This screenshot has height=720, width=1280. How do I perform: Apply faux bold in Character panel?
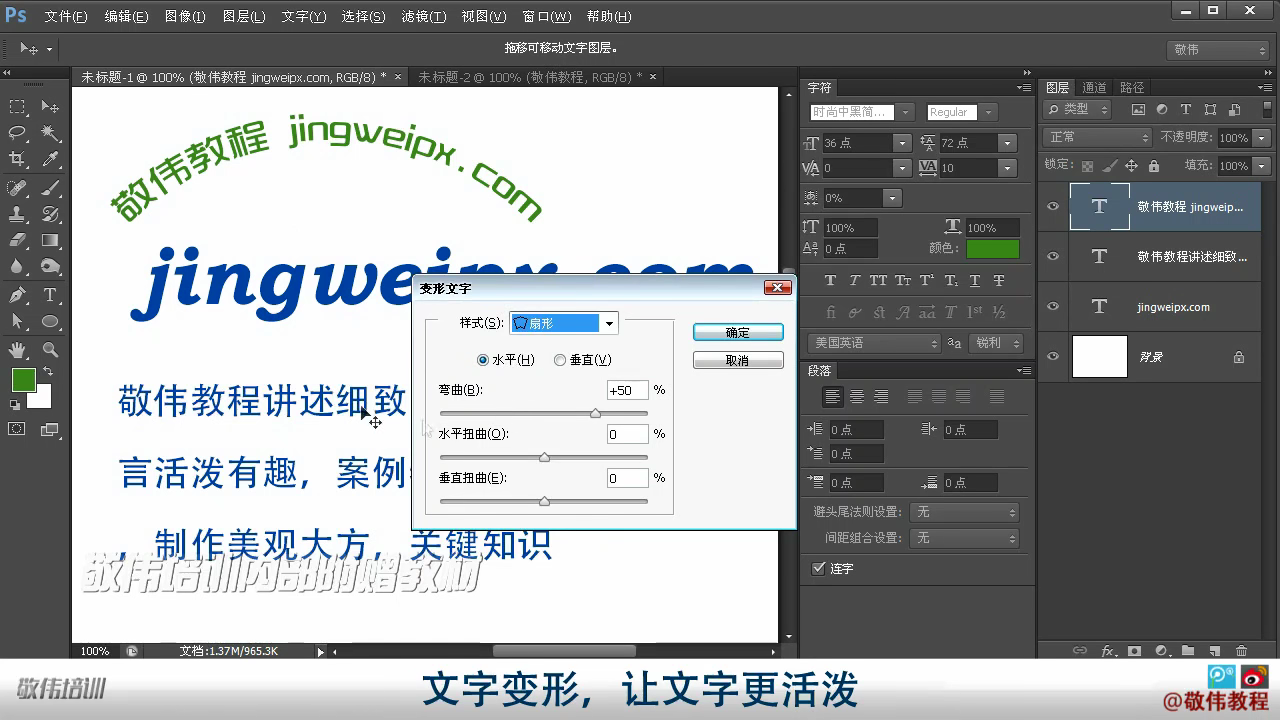pyautogui.click(x=830, y=281)
